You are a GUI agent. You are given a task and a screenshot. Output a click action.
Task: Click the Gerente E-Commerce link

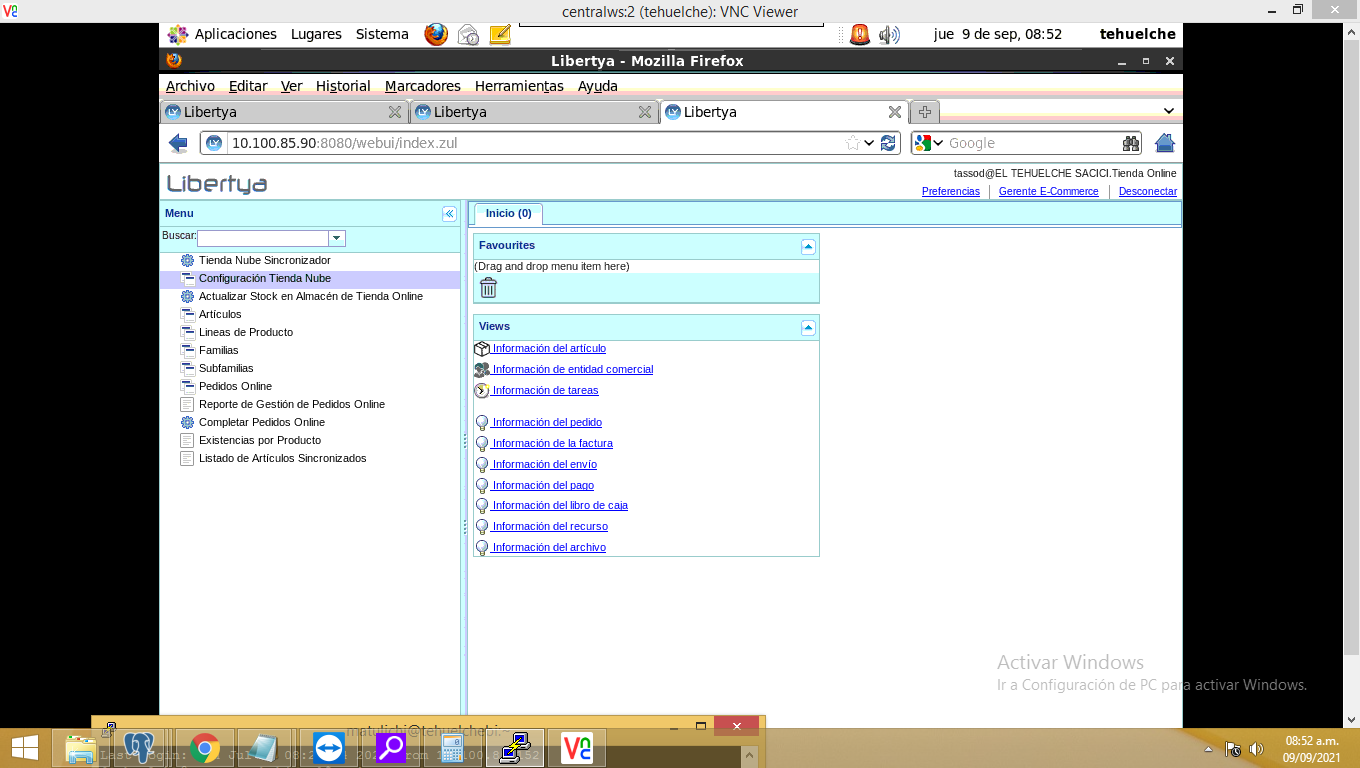coord(1048,191)
